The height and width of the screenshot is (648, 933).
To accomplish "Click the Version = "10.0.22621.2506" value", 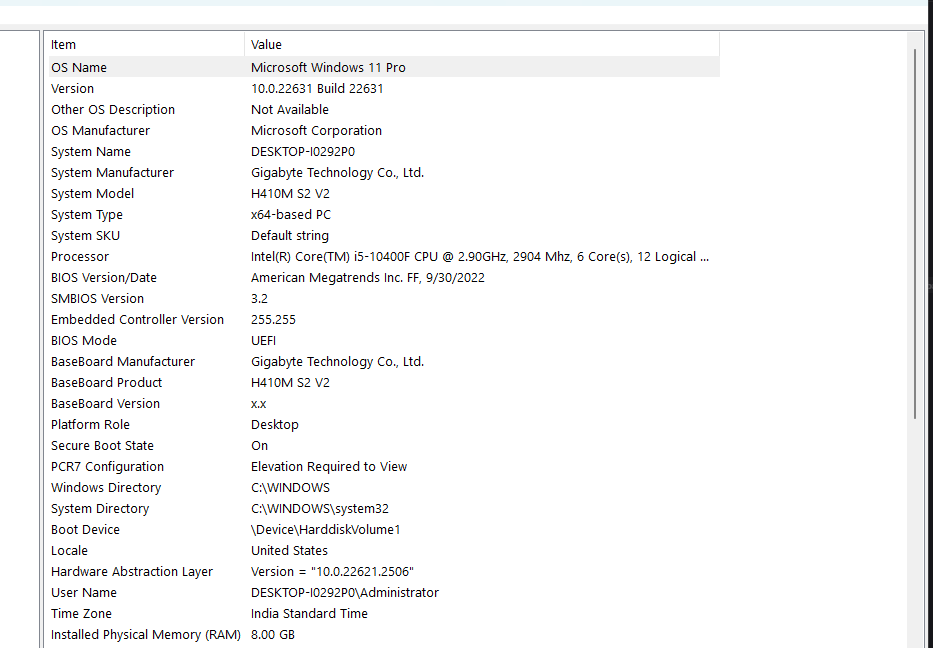I will pyautogui.click(x=333, y=572).
